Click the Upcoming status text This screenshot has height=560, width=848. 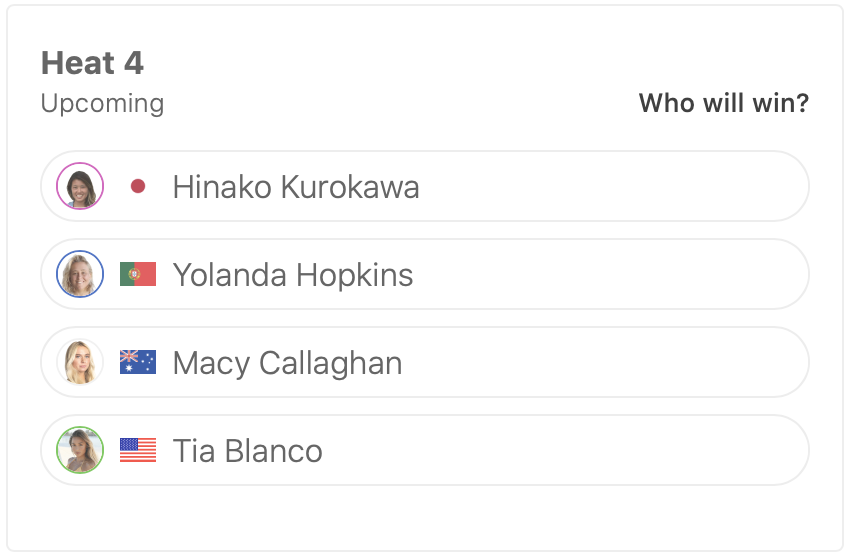[x=102, y=103]
